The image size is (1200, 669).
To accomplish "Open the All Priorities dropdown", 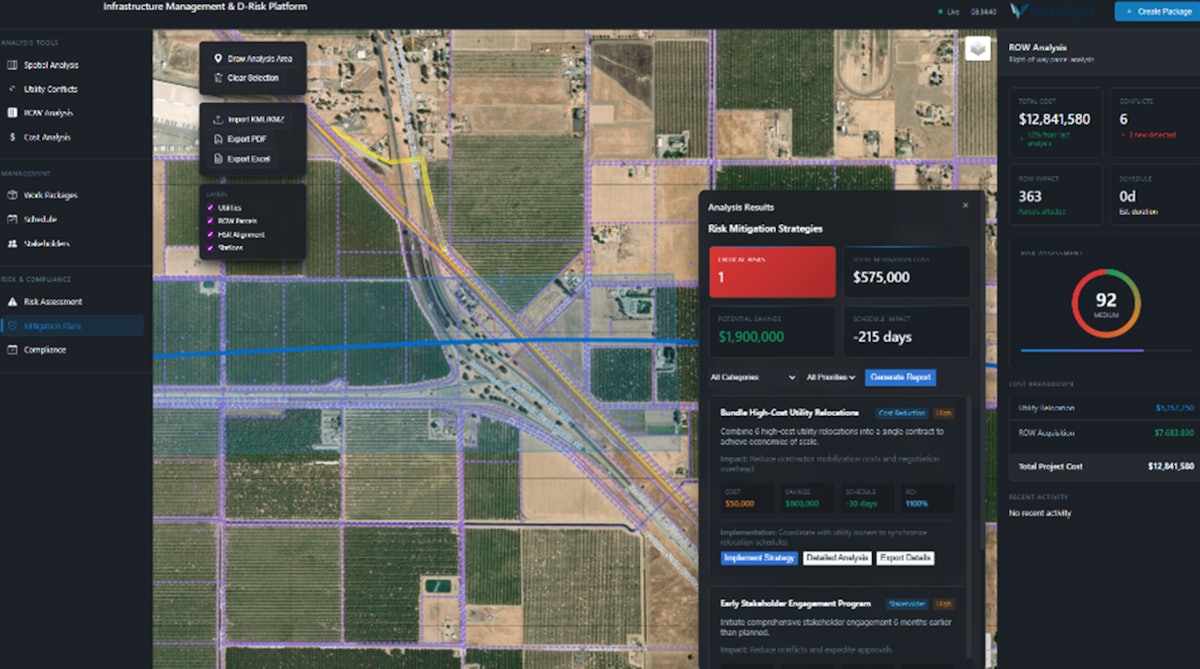I will point(831,378).
